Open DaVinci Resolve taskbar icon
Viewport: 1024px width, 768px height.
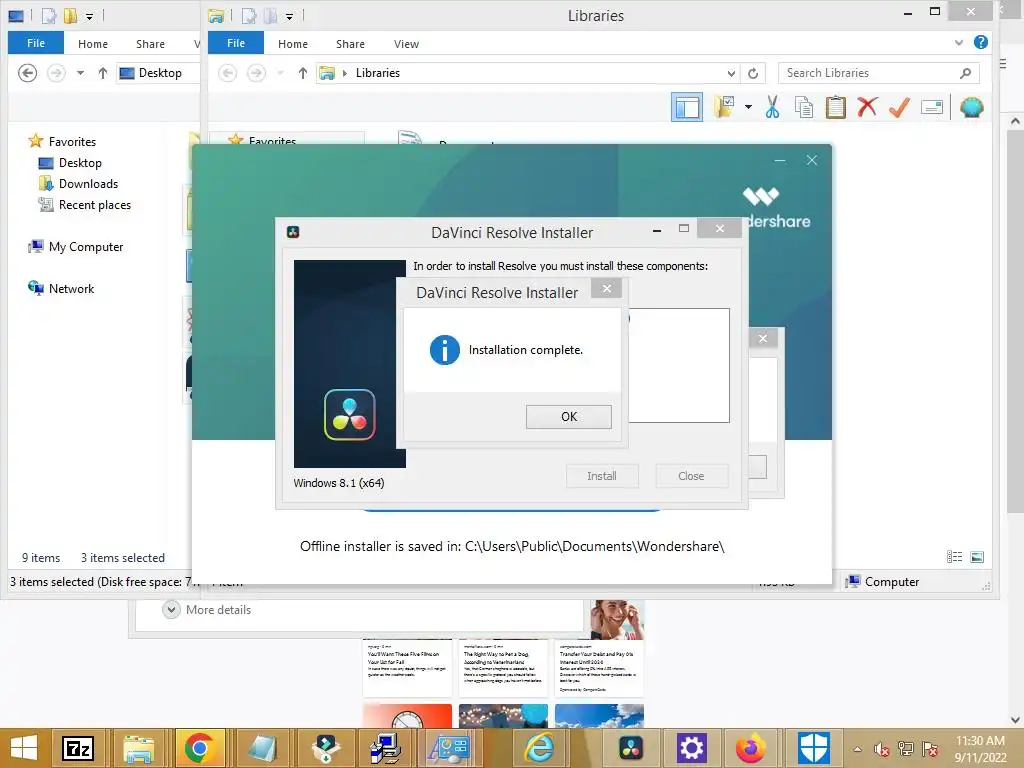pyautogui.click(x=631, y=748)
